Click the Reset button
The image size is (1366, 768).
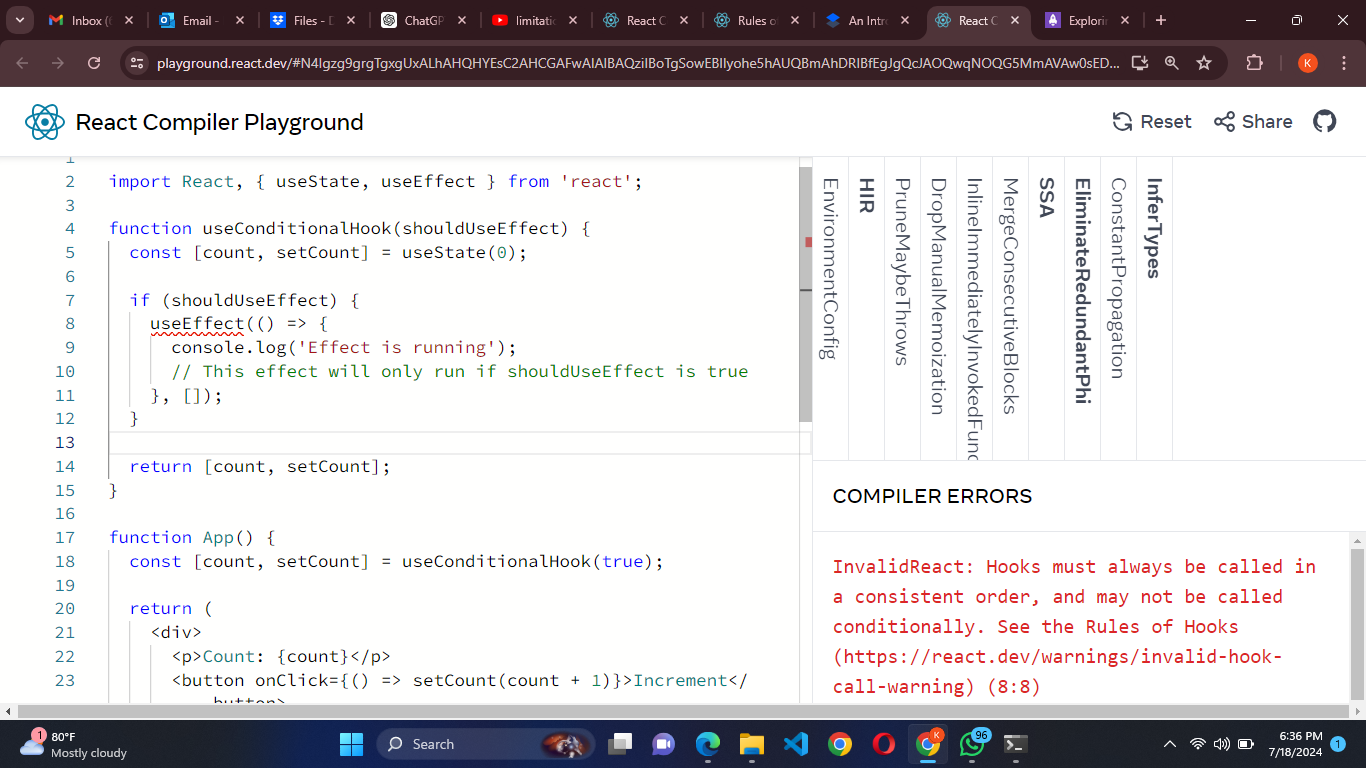(x=1152, y=122)
